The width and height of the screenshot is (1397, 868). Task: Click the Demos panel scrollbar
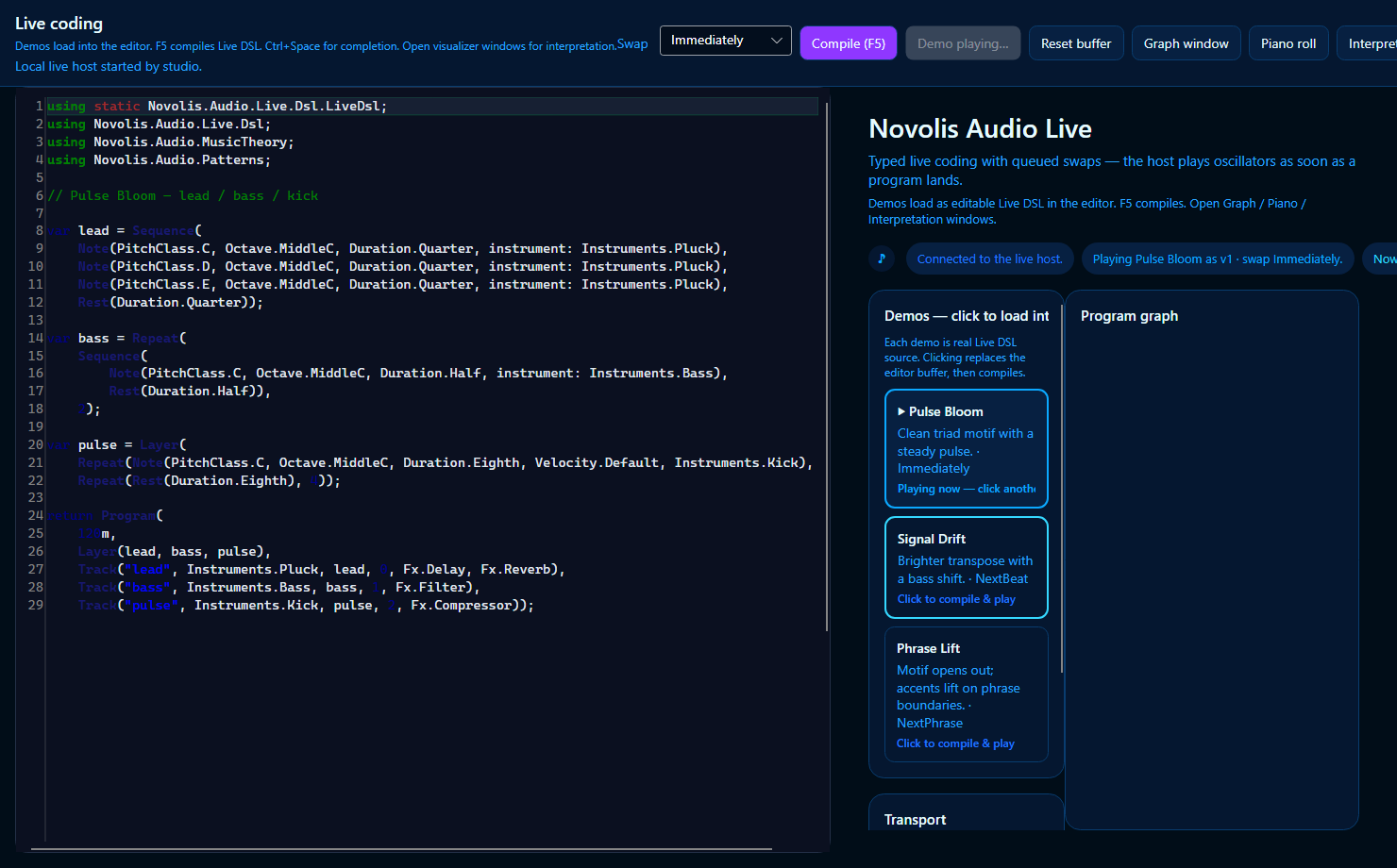pos(1062,489)
